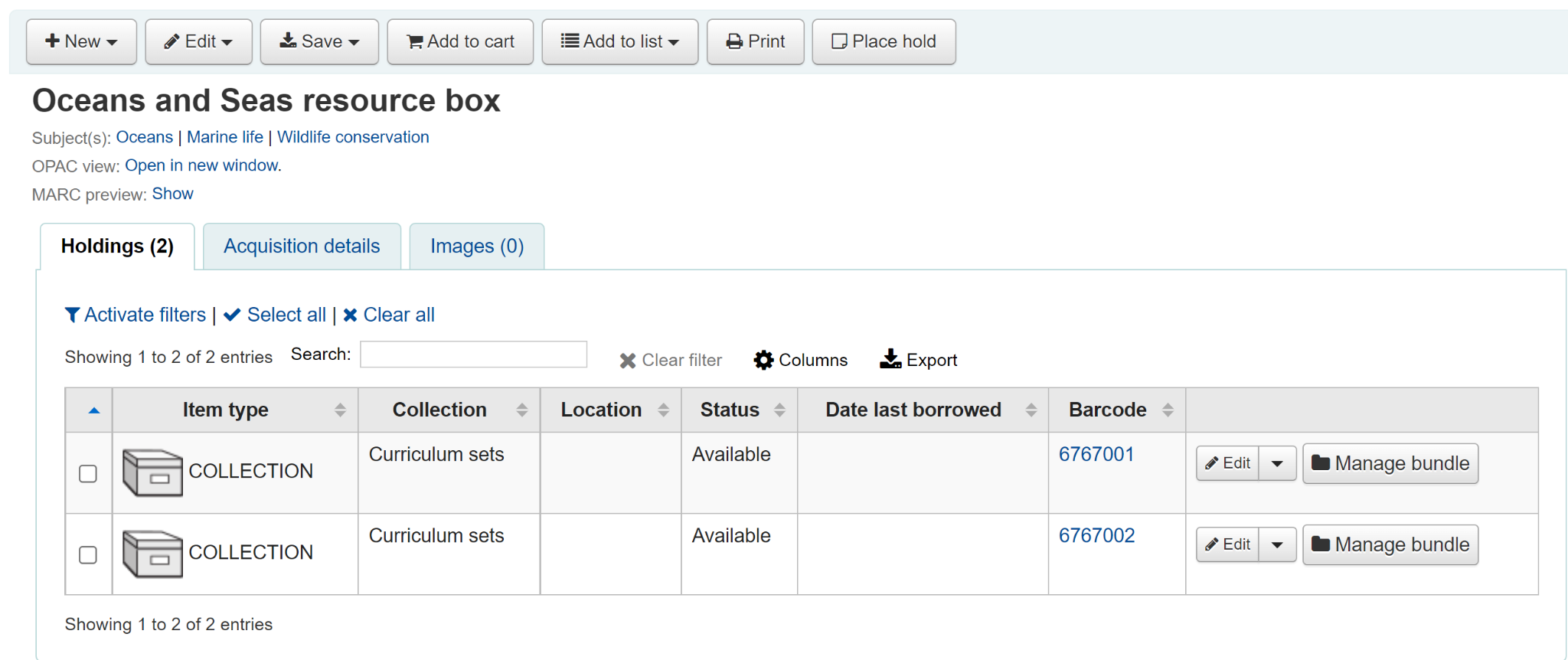Open the Images (0) tab
The width and height of the screenshot is (1568, 660).
coord(477,246)
